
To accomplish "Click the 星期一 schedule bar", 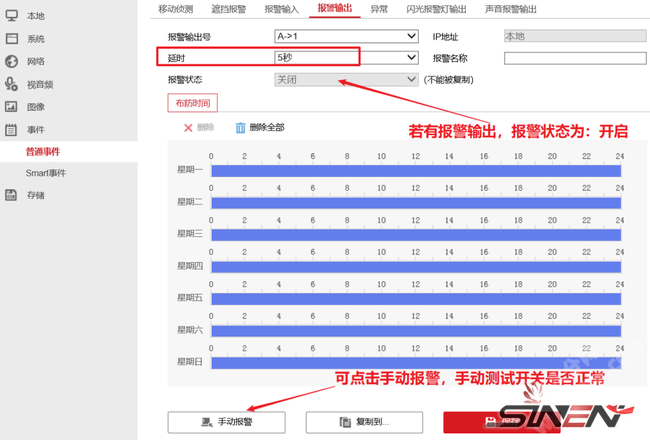I will (416, 171).
